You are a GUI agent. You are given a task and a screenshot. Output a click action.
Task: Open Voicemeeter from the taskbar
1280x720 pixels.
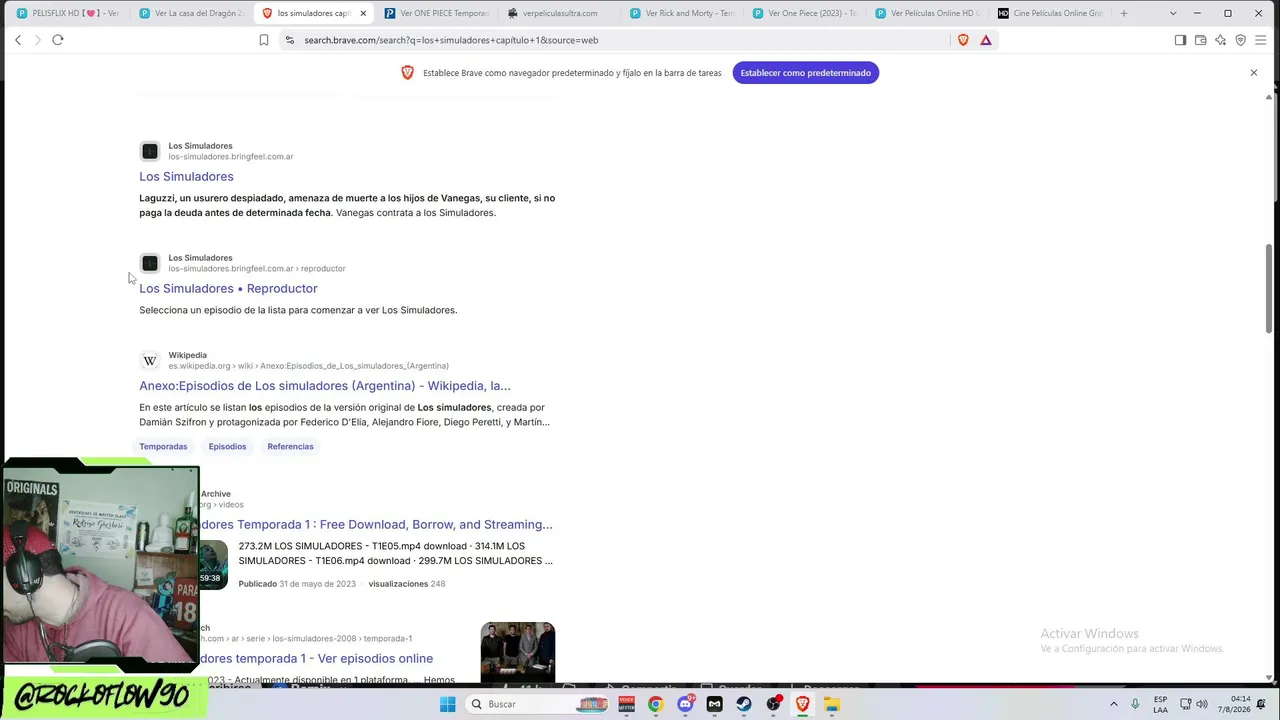click(x=626, y=704)
